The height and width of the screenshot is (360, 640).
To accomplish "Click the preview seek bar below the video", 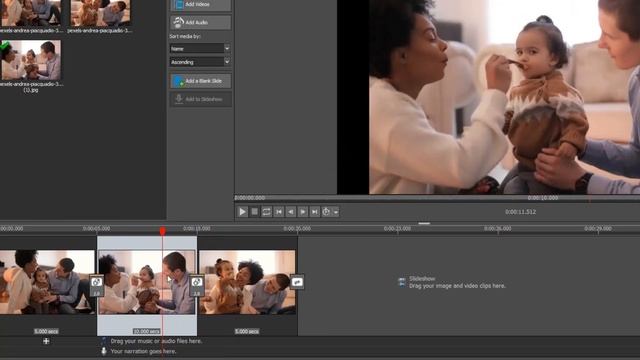I will [x=437, y=198].
